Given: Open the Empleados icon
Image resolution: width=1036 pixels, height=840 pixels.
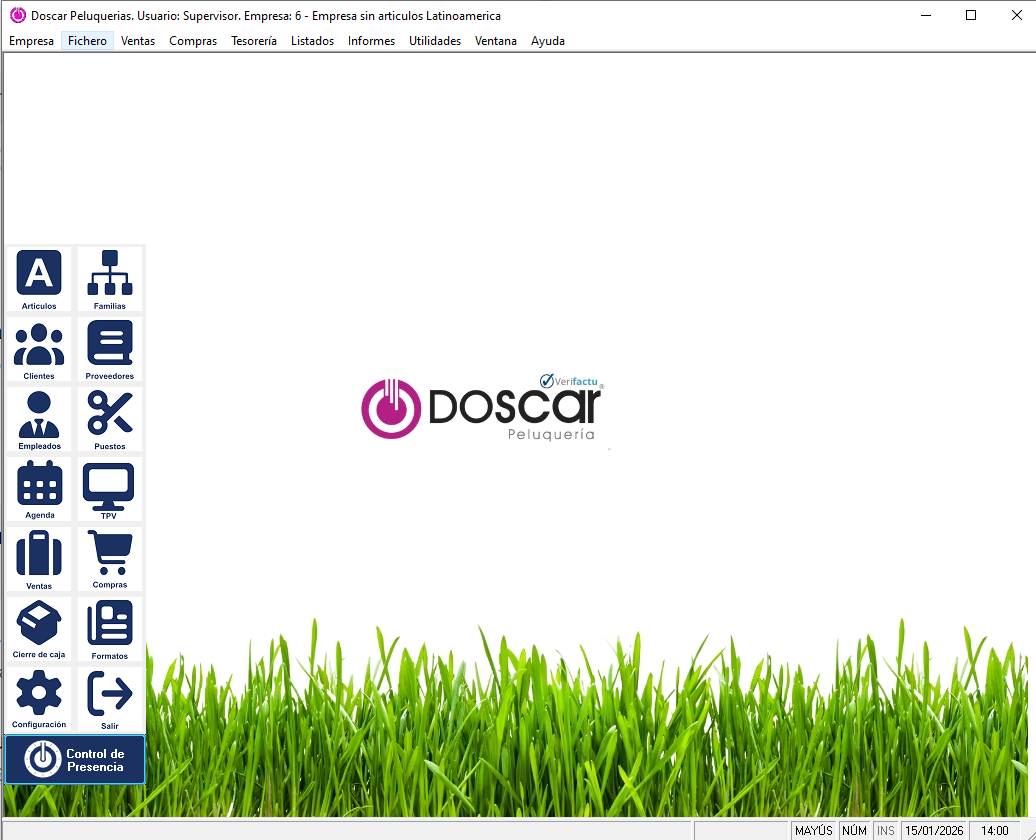Looking at the screenshot, I should click(39, 418).
